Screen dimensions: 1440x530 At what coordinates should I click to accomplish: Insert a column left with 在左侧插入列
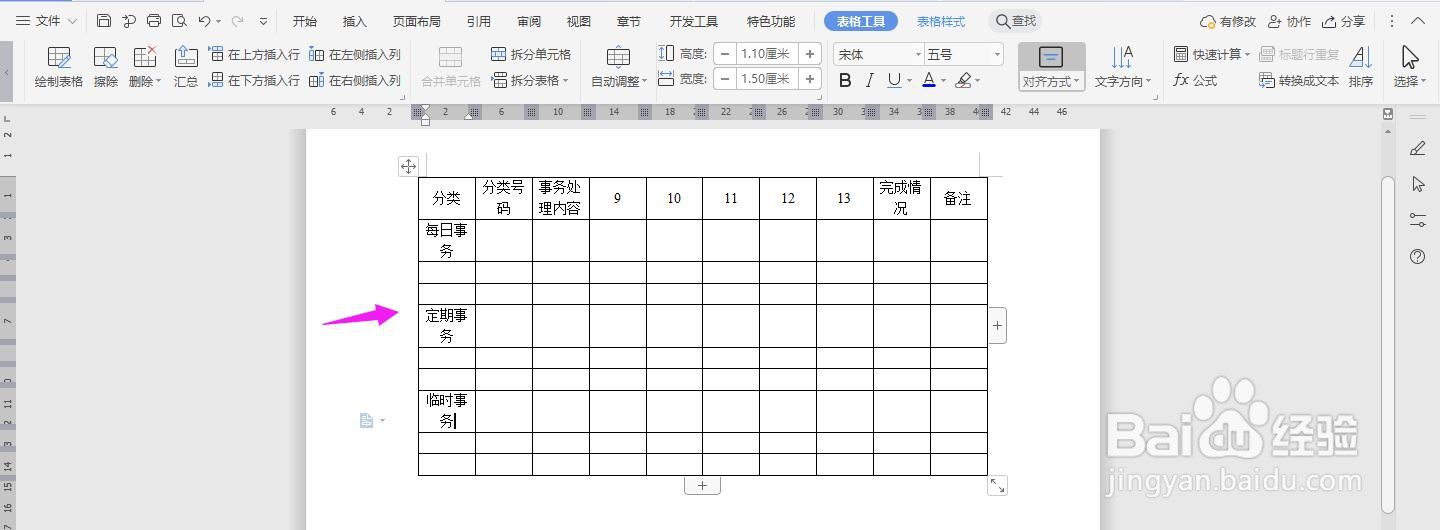[x=355, y=54]
